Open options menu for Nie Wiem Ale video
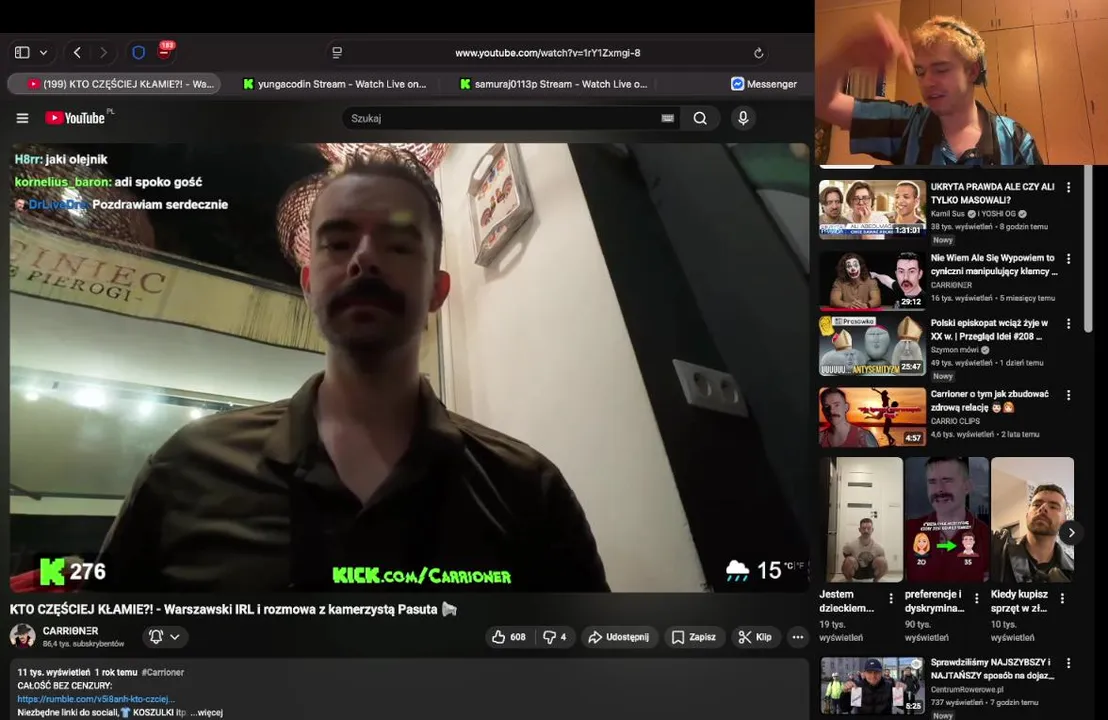Image resolution: width=1108 pixels, height=720 pixels. pyautogui.click(x=1068, y=259)
